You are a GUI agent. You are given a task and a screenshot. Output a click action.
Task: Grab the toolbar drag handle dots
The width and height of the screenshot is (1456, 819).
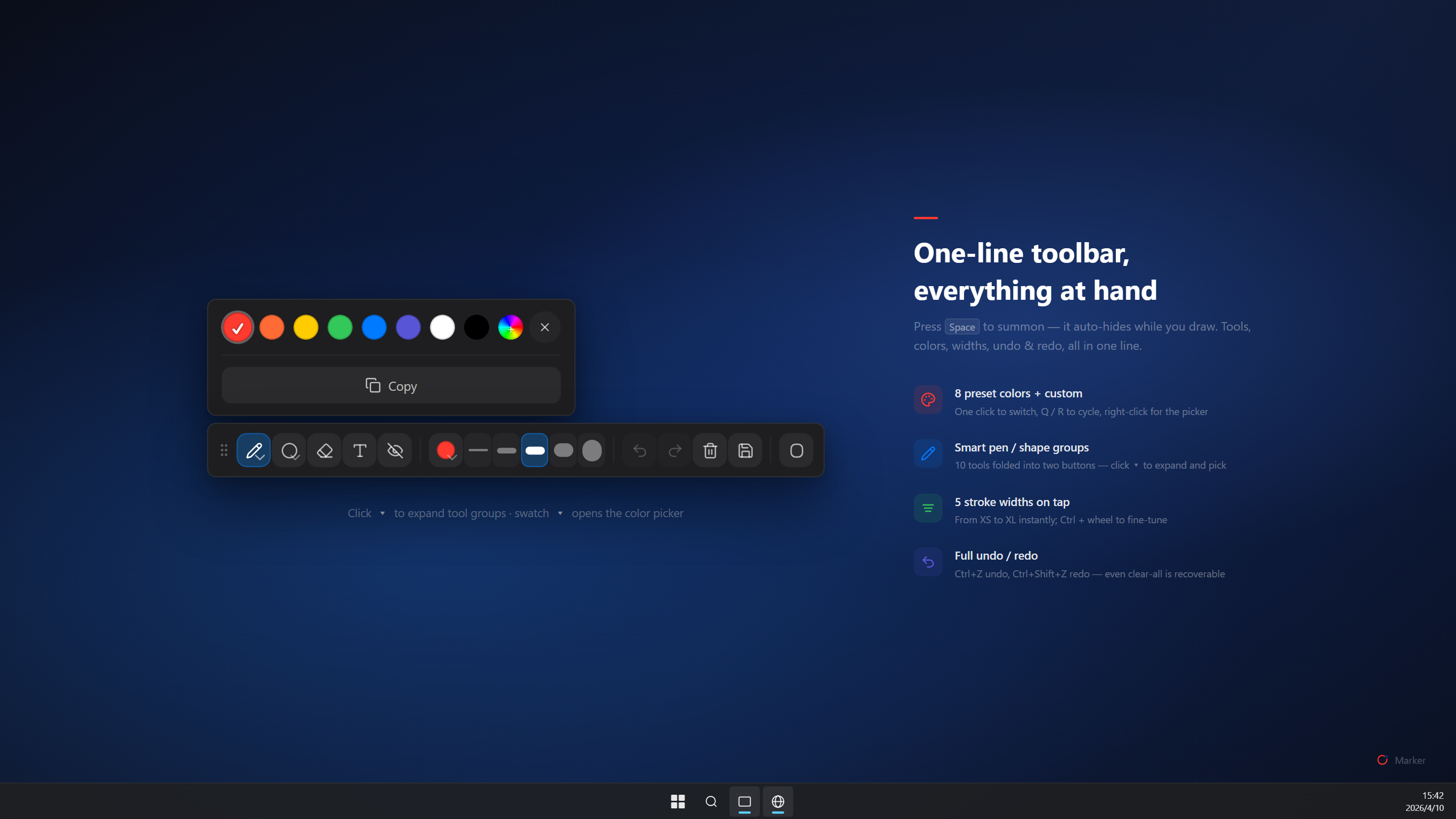click(224, 450)
